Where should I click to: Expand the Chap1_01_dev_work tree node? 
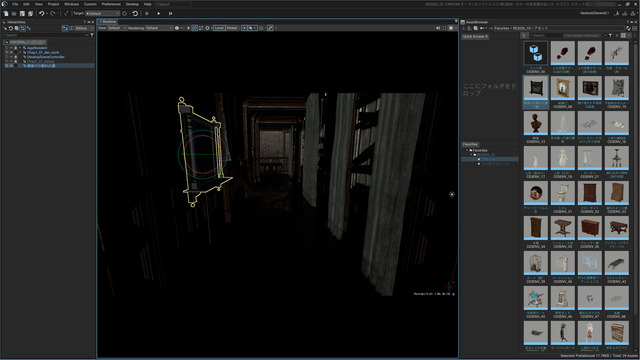click(20, 53)
